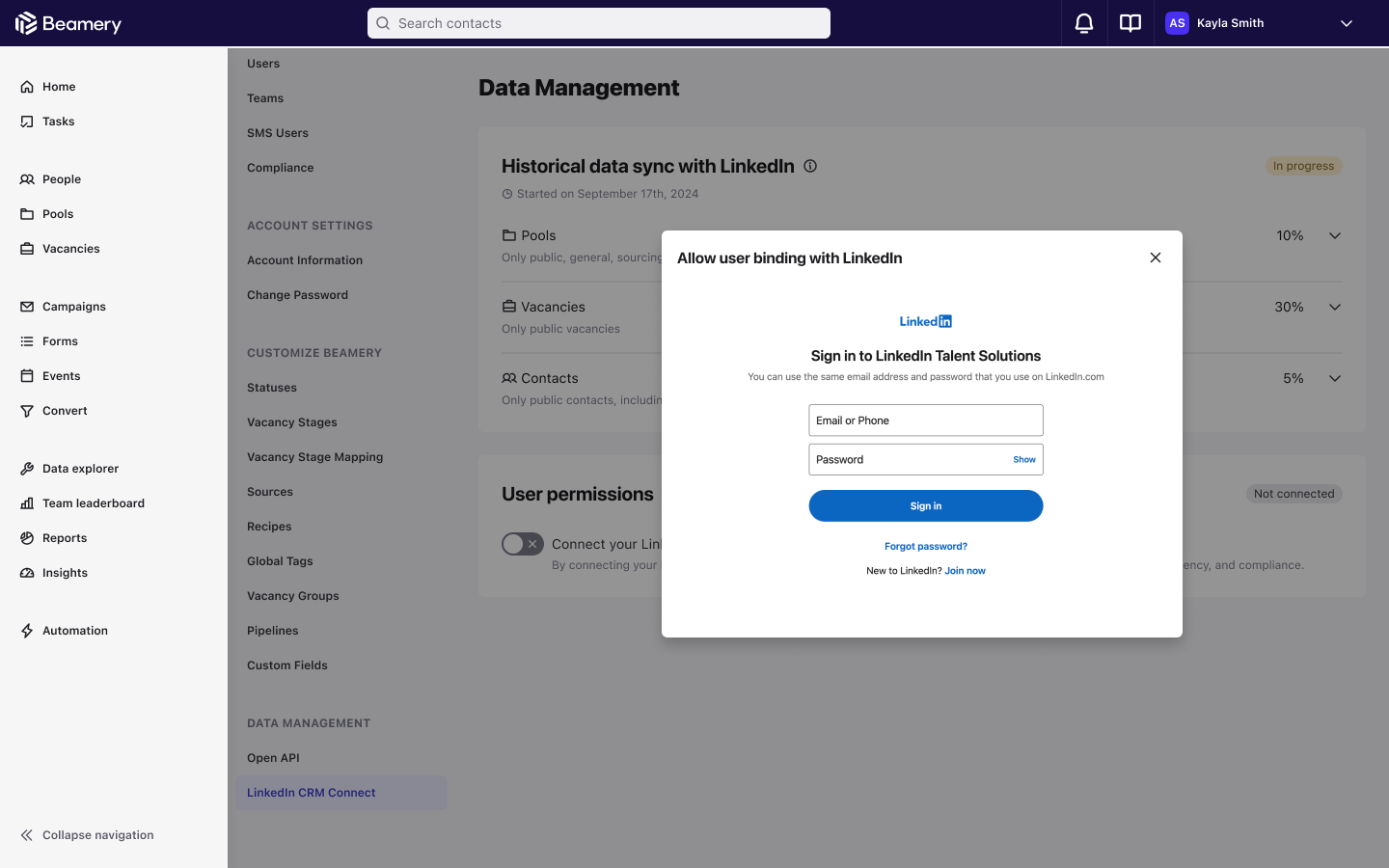1389x868 pixels.
Task: Go to SMS Users settings
Action: pos(278,133)
